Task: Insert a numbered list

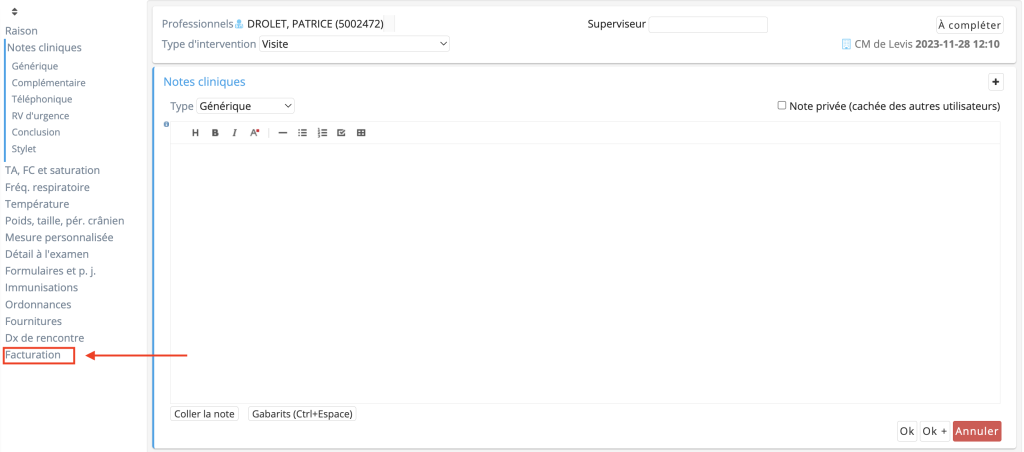Action: coord(322,133)
